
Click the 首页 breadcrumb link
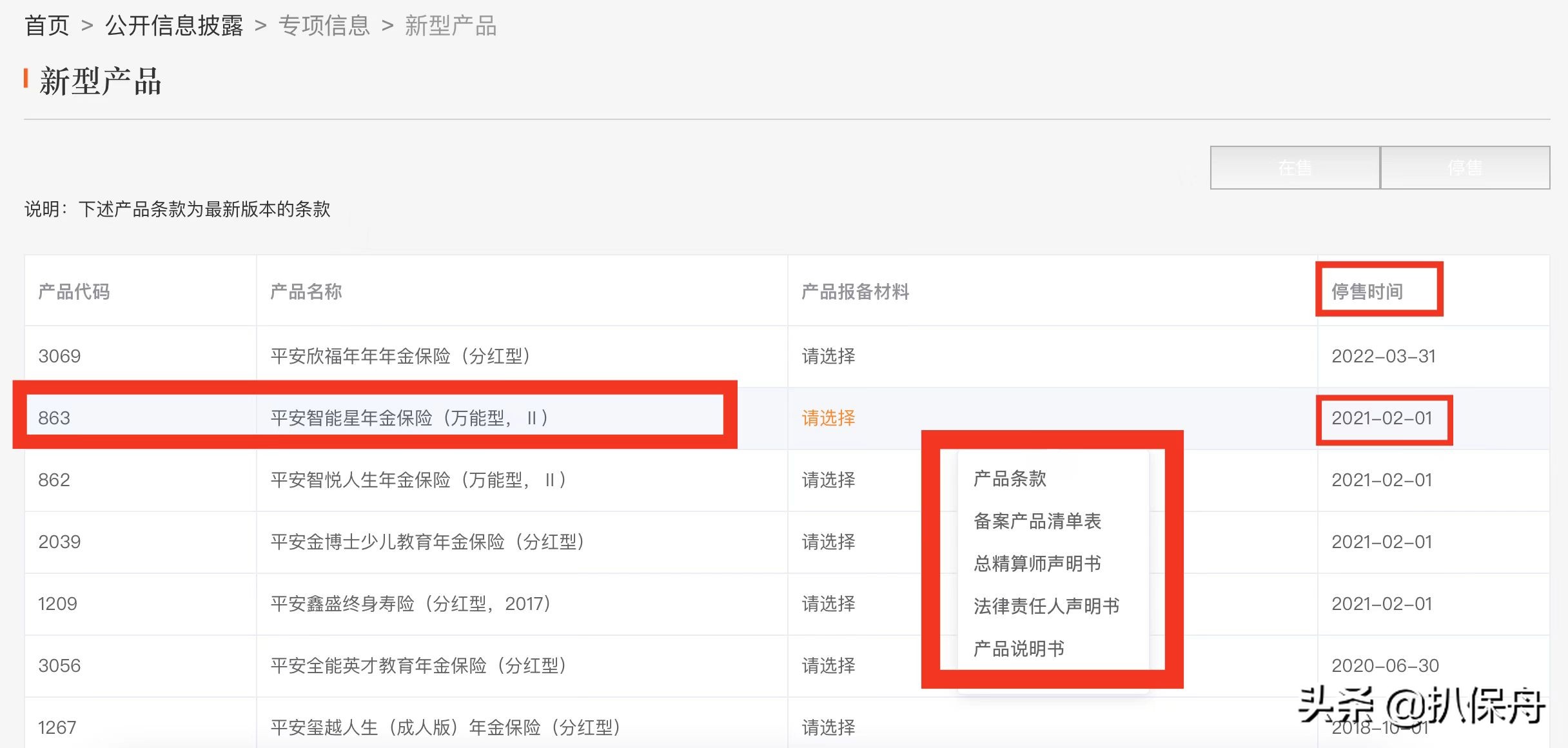pos(46,26)
